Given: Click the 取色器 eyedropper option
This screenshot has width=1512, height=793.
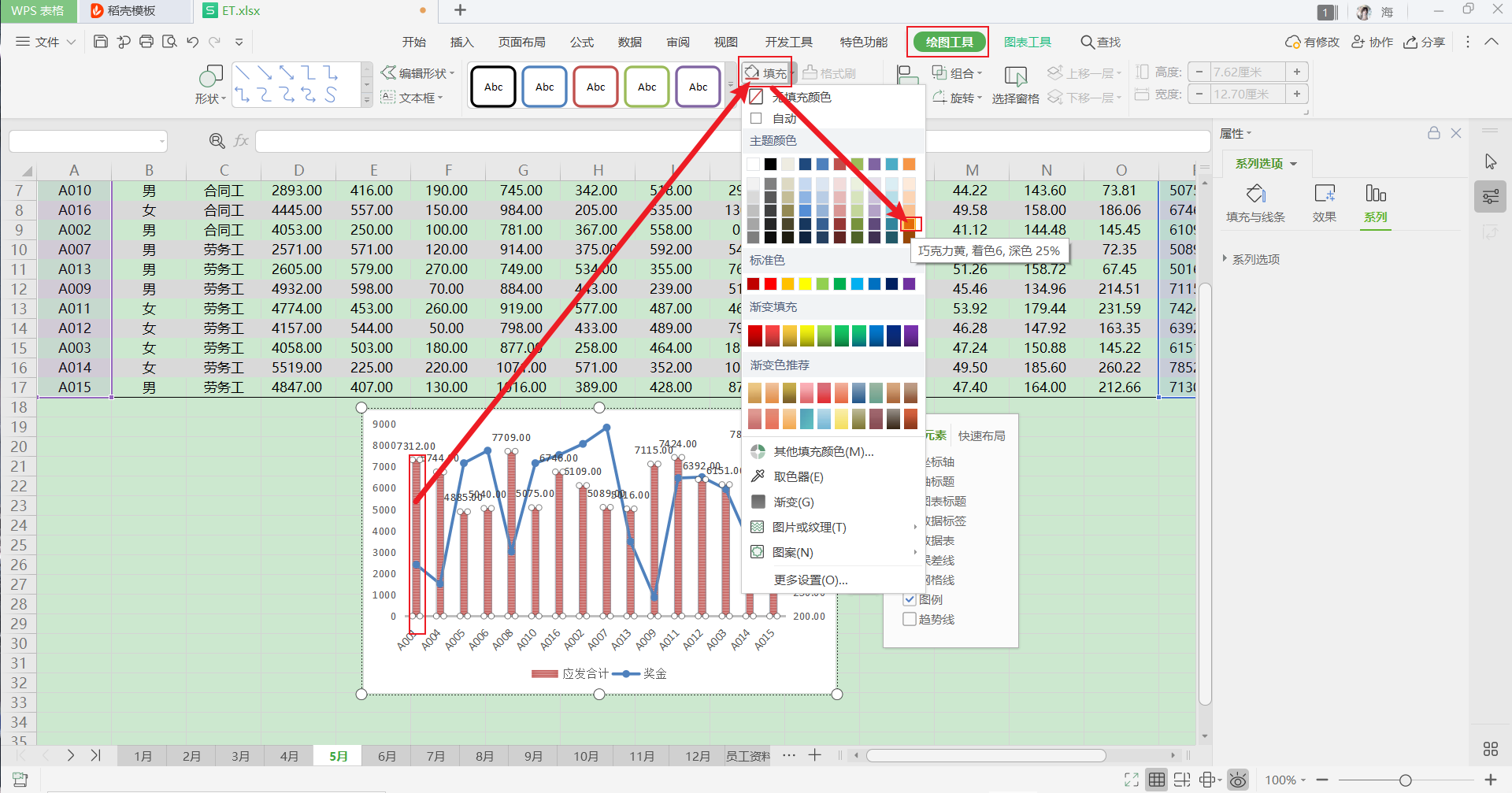Looking at the screenshot, I should click(799, 476).
